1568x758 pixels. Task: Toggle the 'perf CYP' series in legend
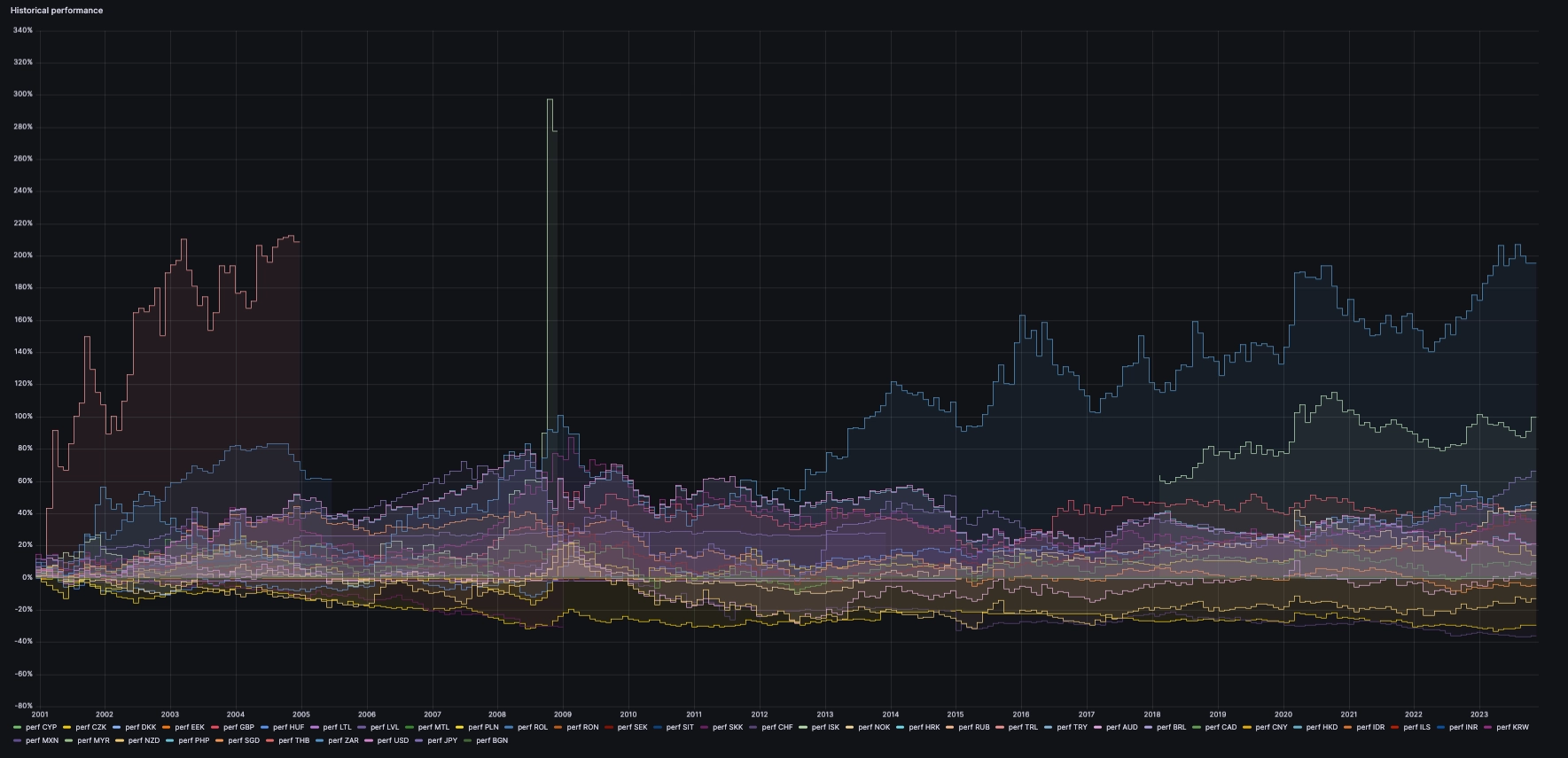click(41, 727)
